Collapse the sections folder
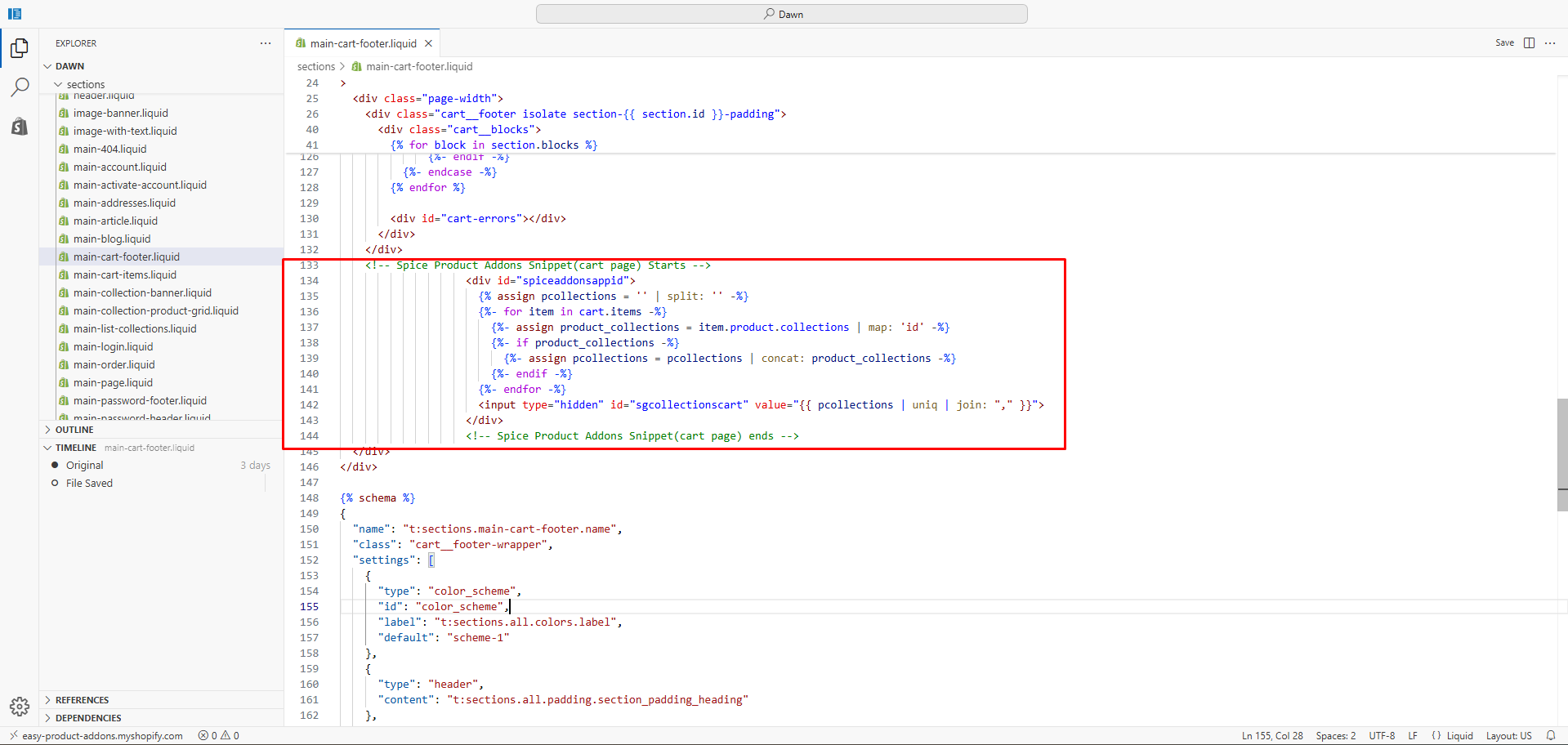 coord(85,84)
